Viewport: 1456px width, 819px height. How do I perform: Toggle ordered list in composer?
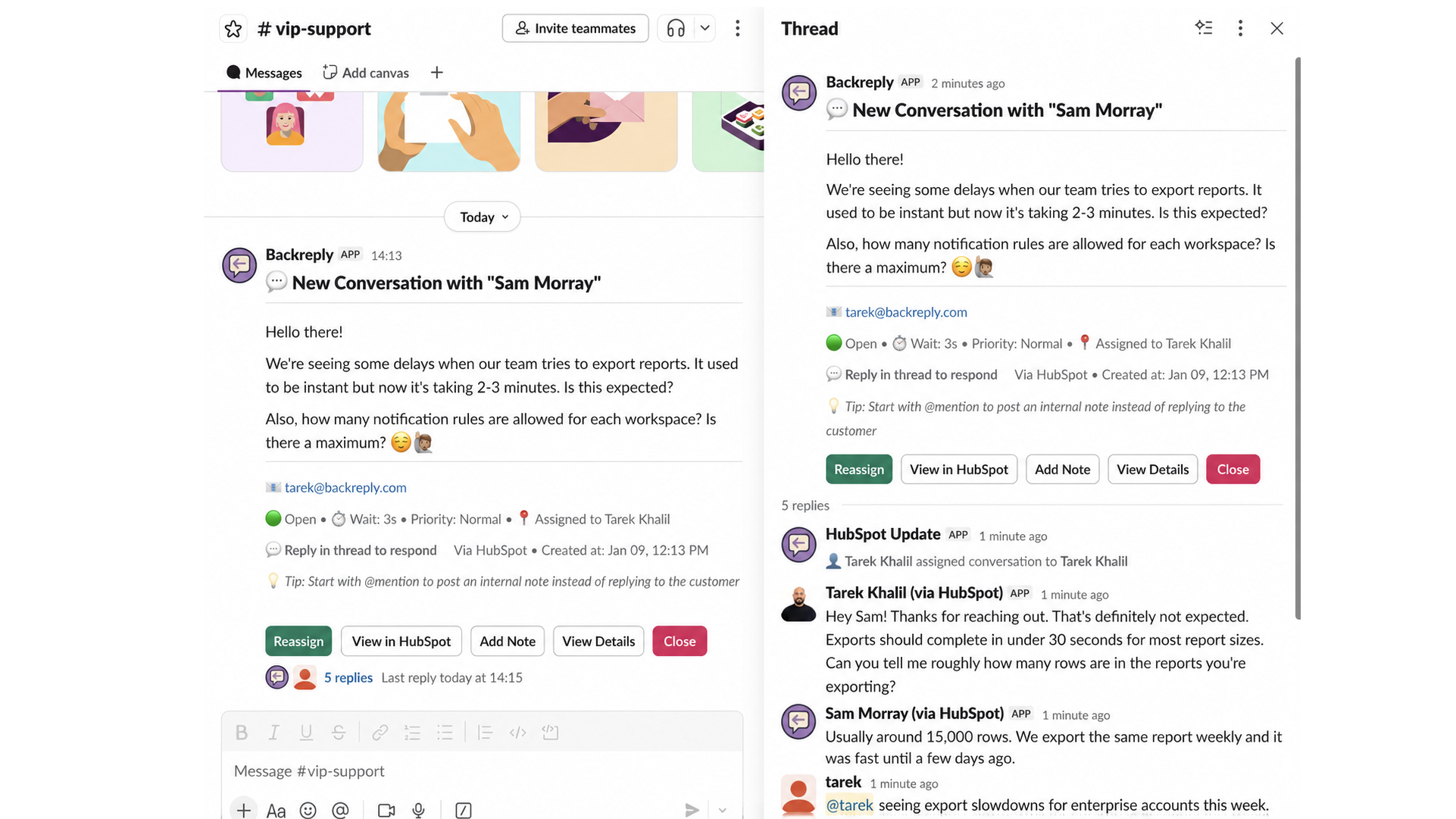point(412,733)
